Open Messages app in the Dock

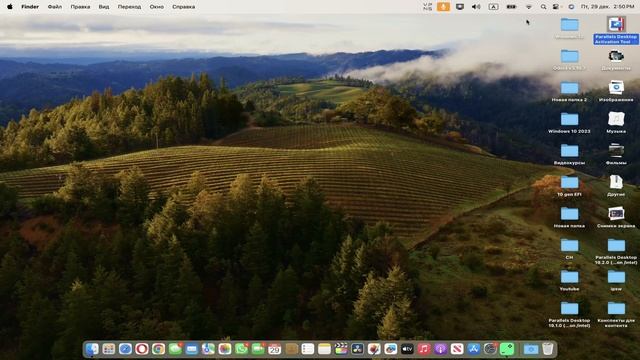pyautogui.click(x=175, y=349)
